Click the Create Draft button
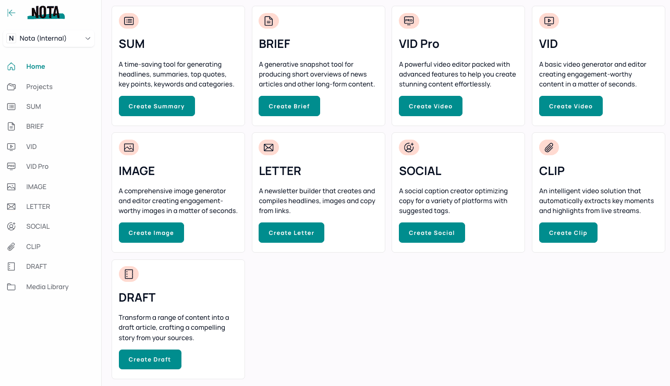Viewport: 670px width, 386px height. click(x=150, y=359)
